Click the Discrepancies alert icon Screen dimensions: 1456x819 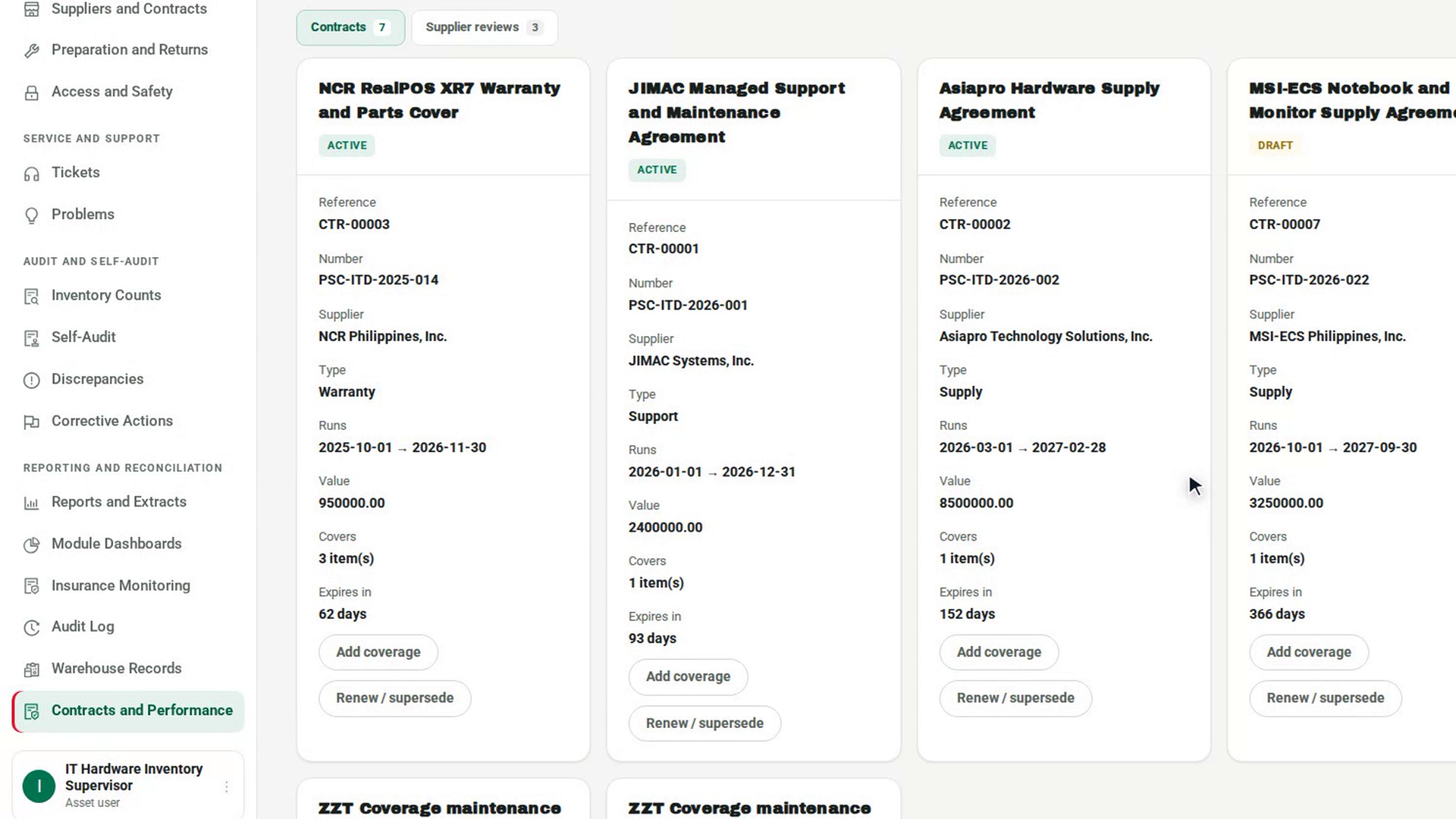pos(31,380)
